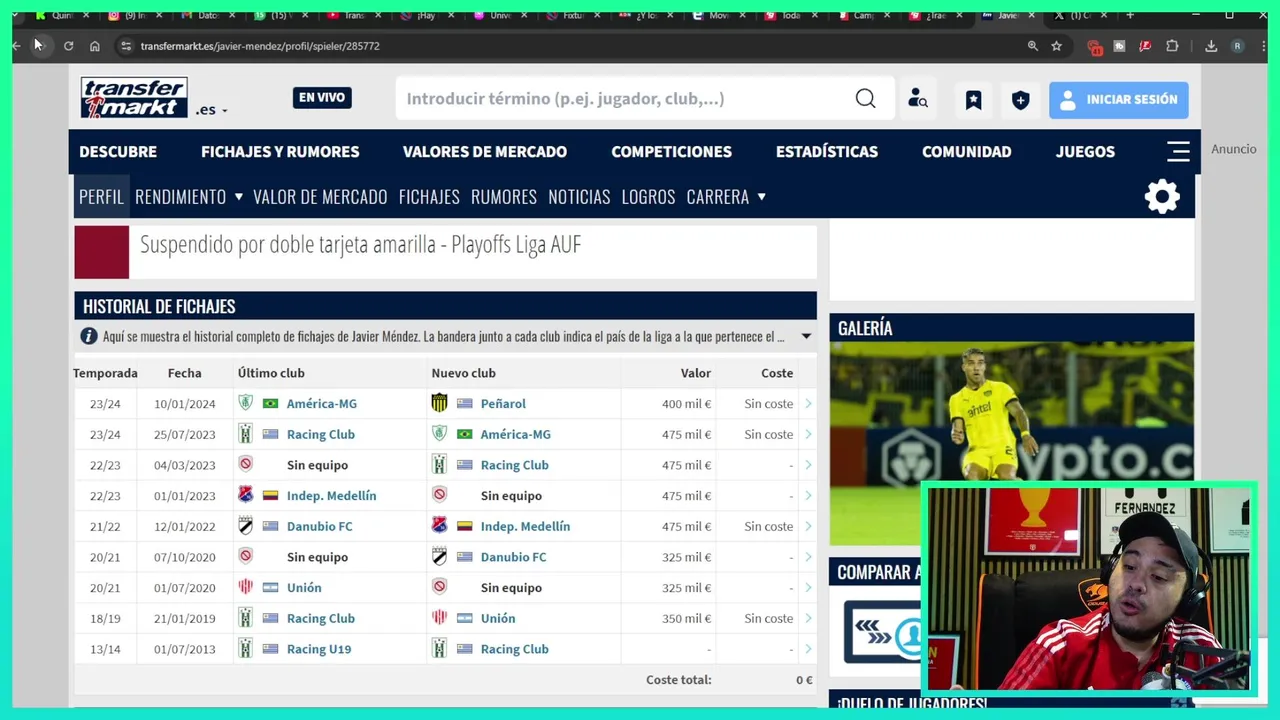Expand the transfer history info text arrow
Viewport: 1280px width, 720px height.
[x=806, y=337]
